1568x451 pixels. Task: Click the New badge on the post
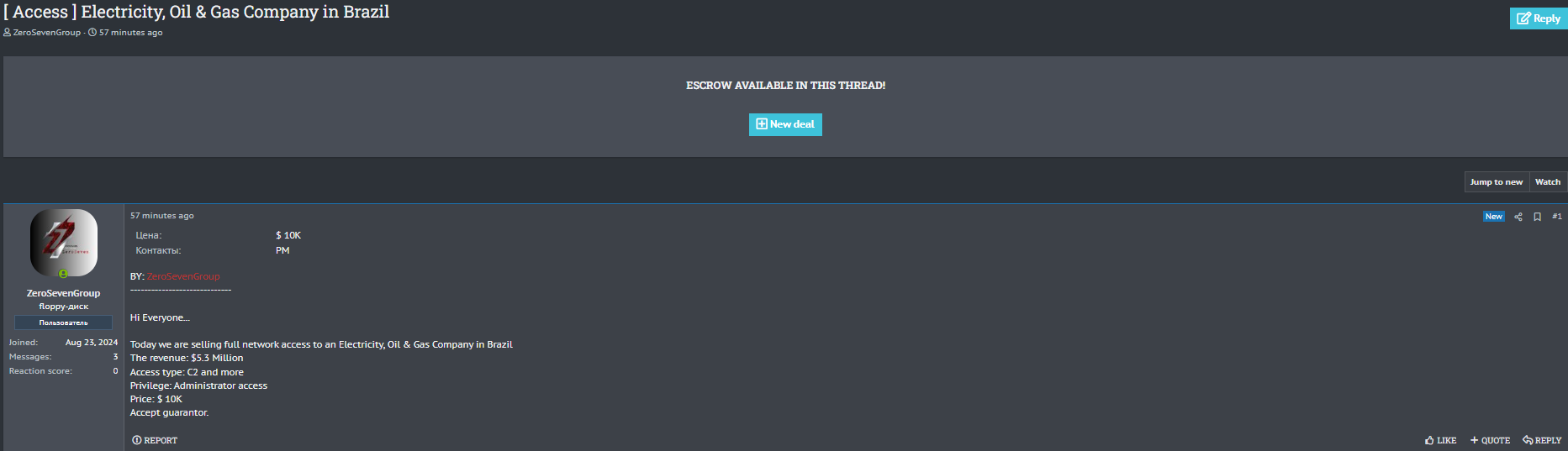(x=1493, y=217)
